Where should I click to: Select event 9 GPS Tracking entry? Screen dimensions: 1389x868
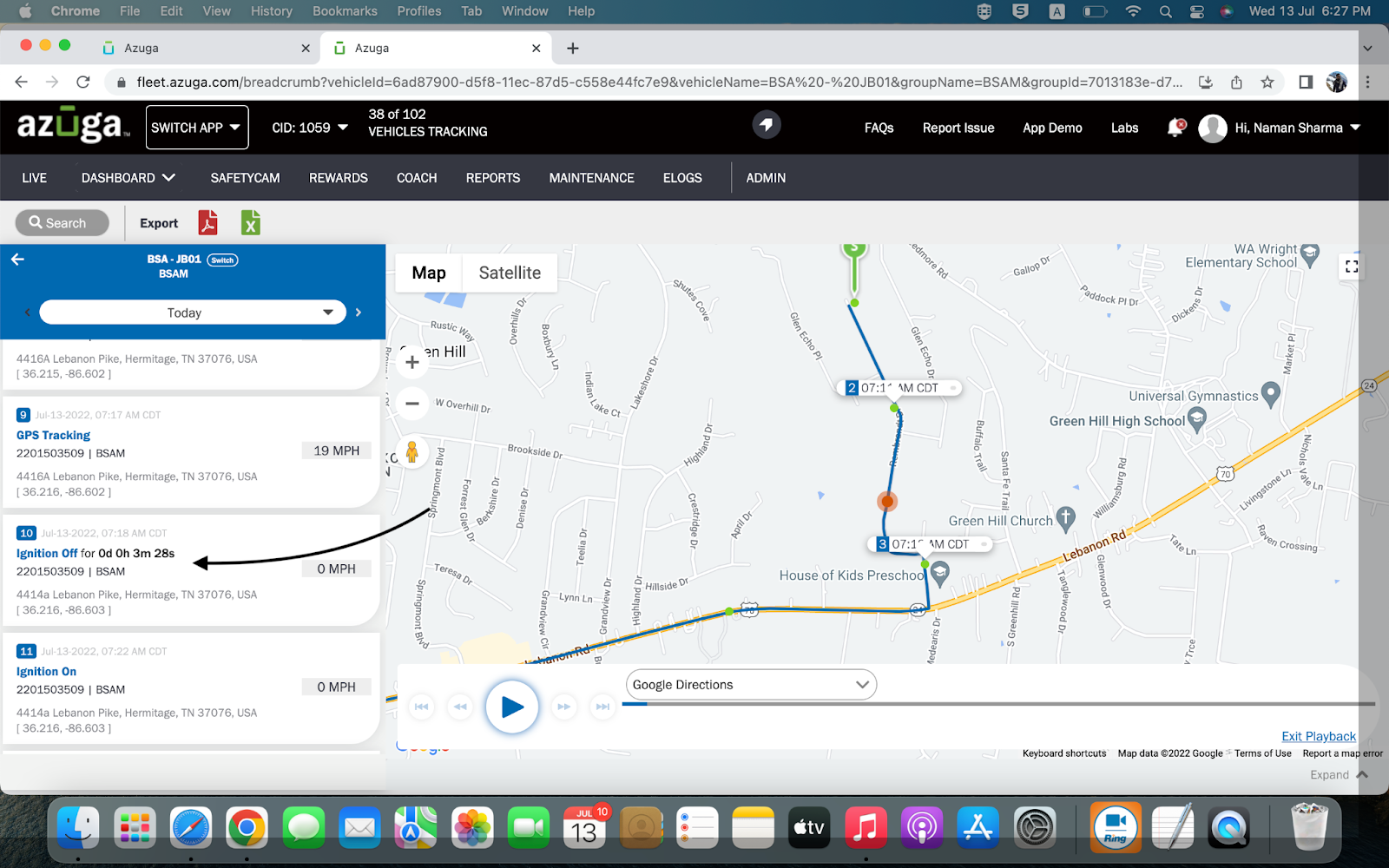click(191, 452)
